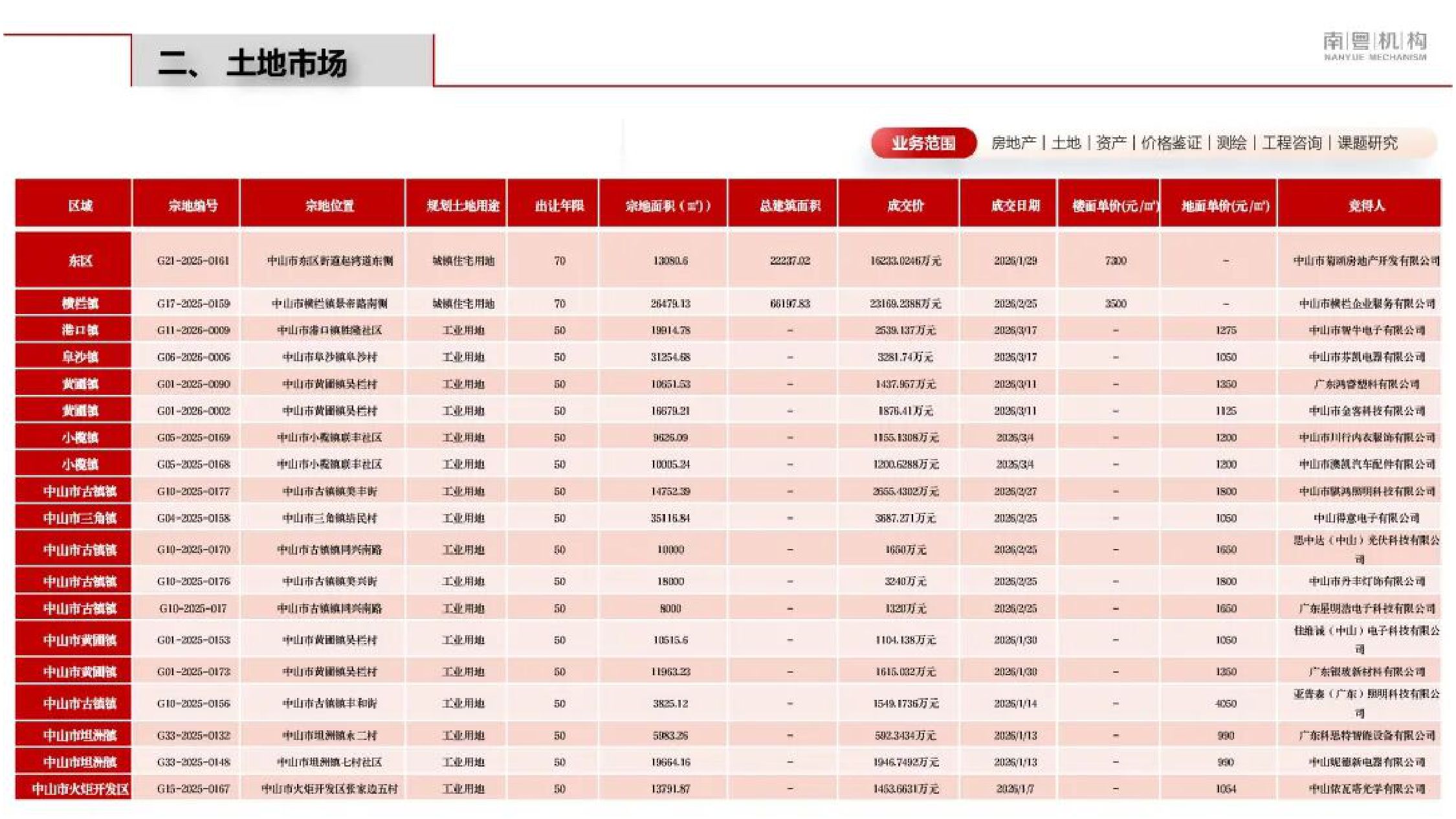Select the 中山市火炬开发区 region cell
This screenshot has width=1456, height=819.
[x=74, y=789]
